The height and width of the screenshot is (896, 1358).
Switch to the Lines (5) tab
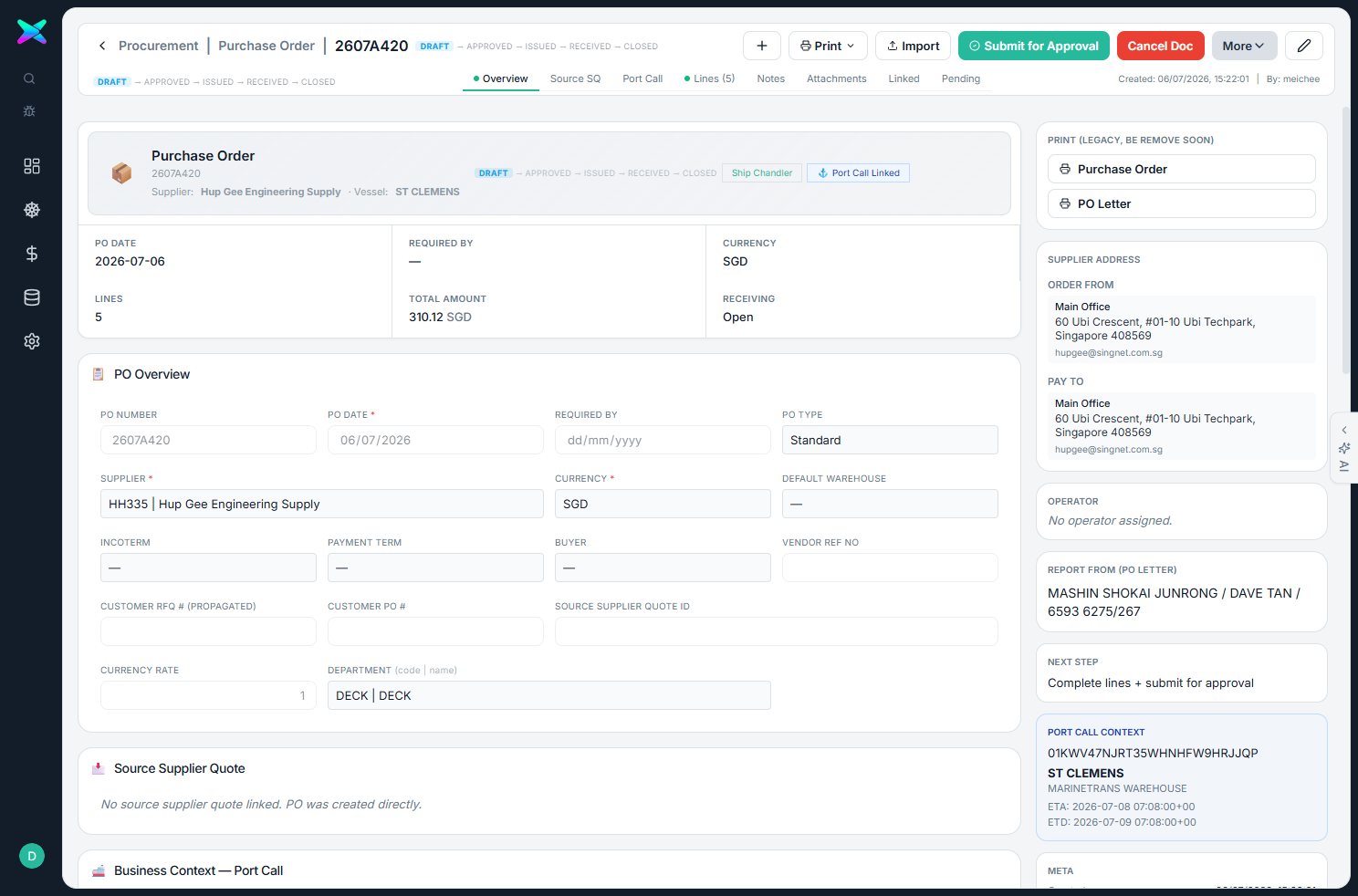coord(709,78)
